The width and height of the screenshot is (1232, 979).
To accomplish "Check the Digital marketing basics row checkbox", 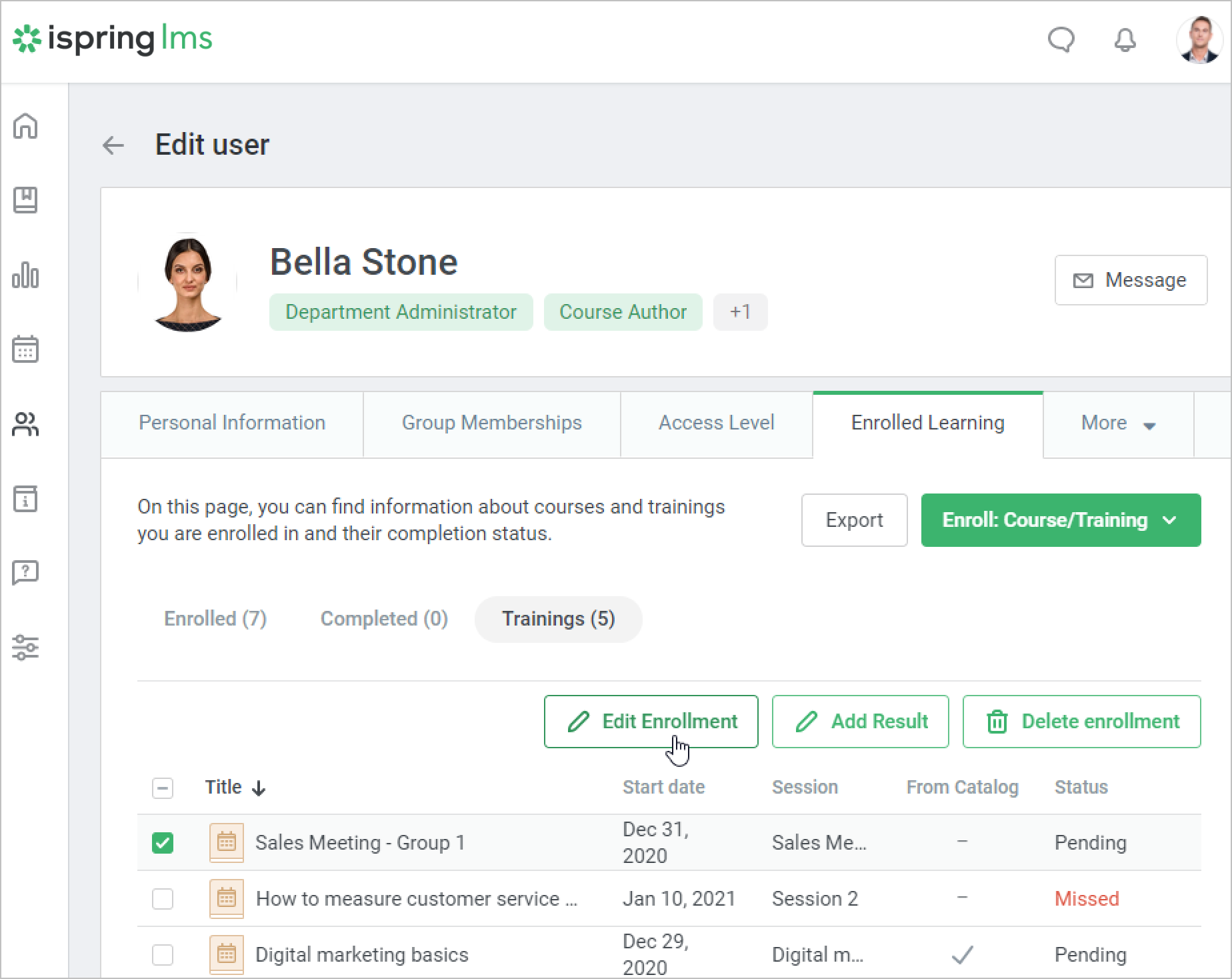I will click(x=163, y=955).
